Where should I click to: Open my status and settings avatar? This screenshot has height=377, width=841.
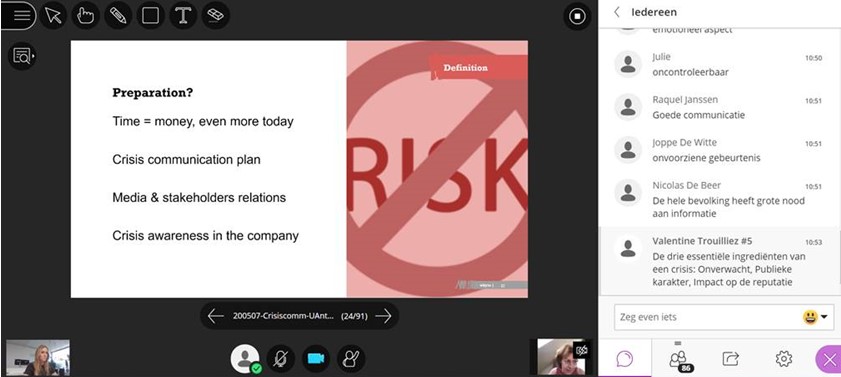pos(245,358)
